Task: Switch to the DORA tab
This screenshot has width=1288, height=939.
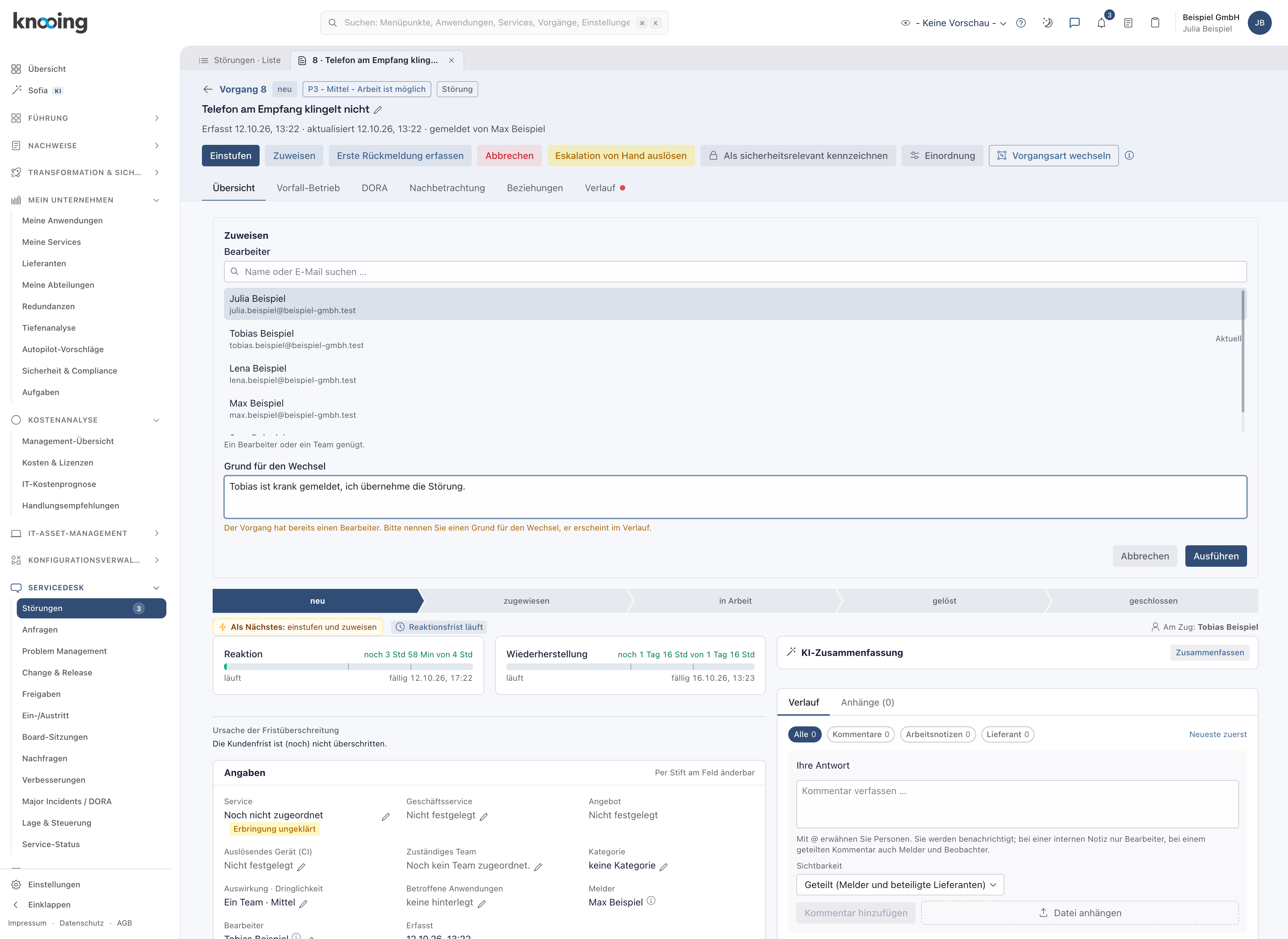Action: click(x=374, y=188)
